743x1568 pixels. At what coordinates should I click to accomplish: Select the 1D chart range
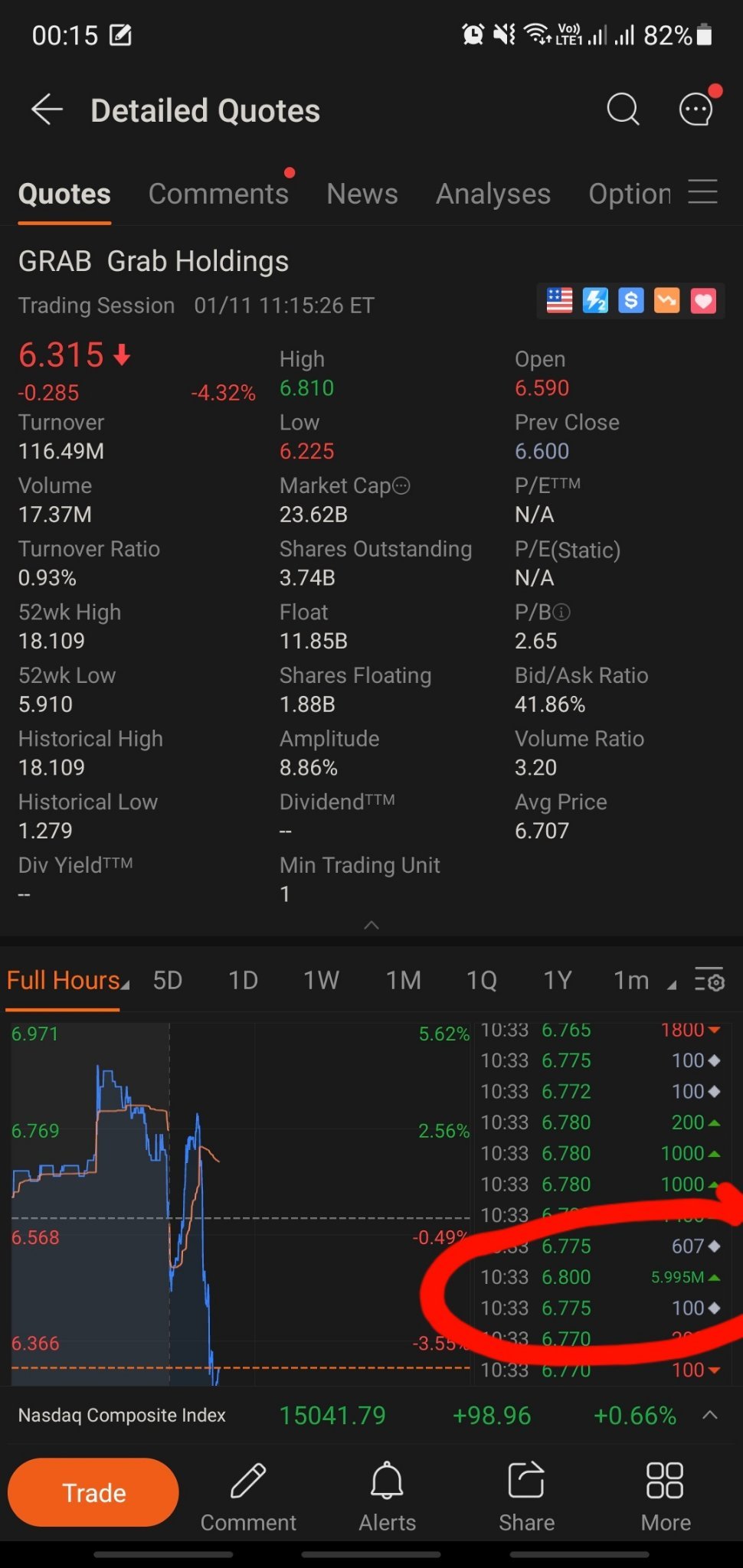pyautogui.click(x=244, y=981)
